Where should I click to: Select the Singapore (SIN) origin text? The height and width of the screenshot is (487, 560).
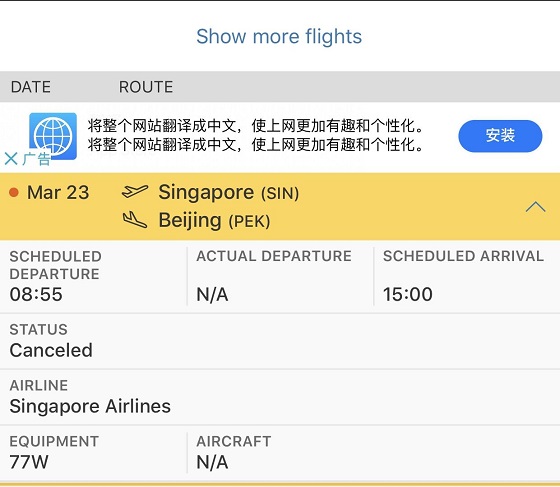click(x=229, y=192)
